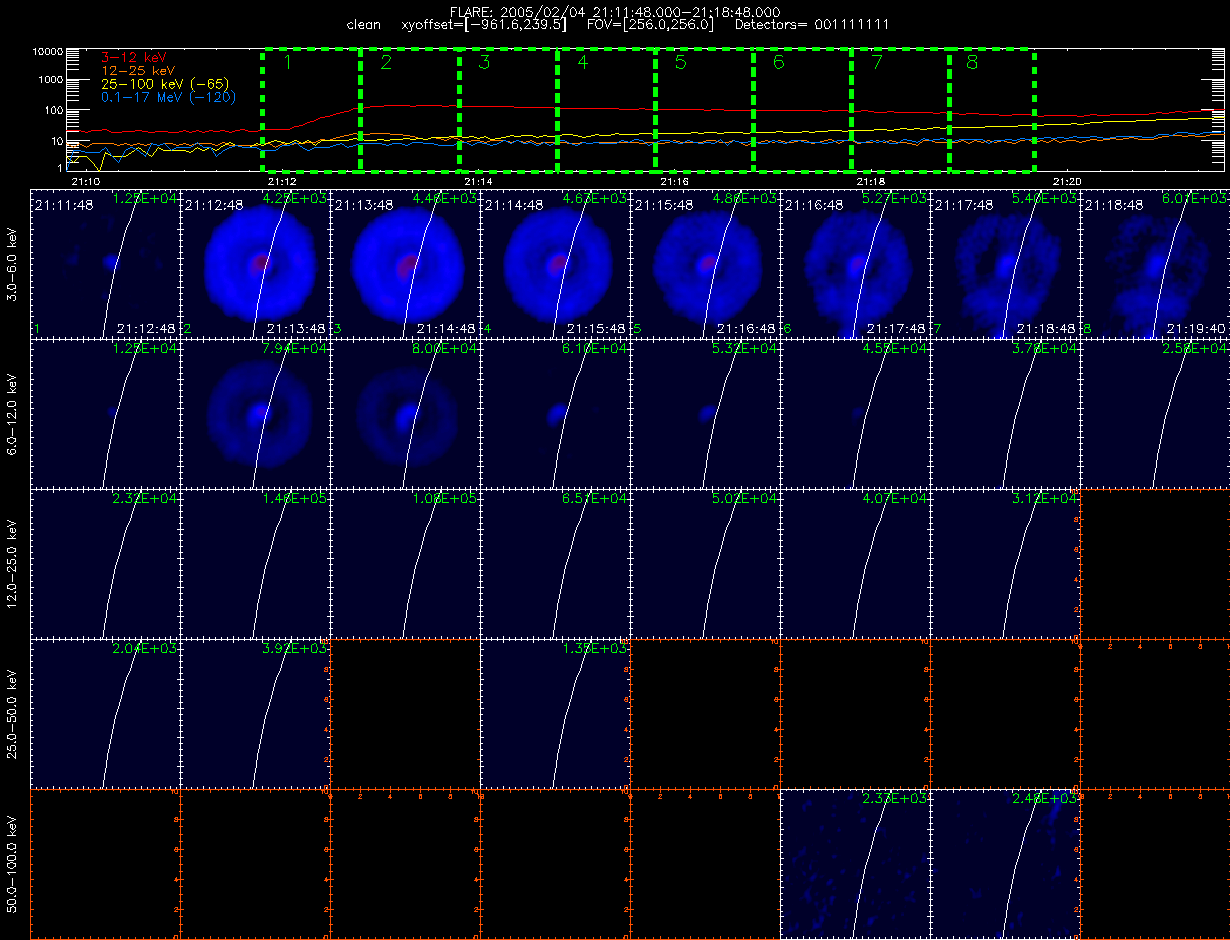This screenshot has width=1230, height=940.
Task: Click the 21:13:48 start time label
Action: (364, 204)
